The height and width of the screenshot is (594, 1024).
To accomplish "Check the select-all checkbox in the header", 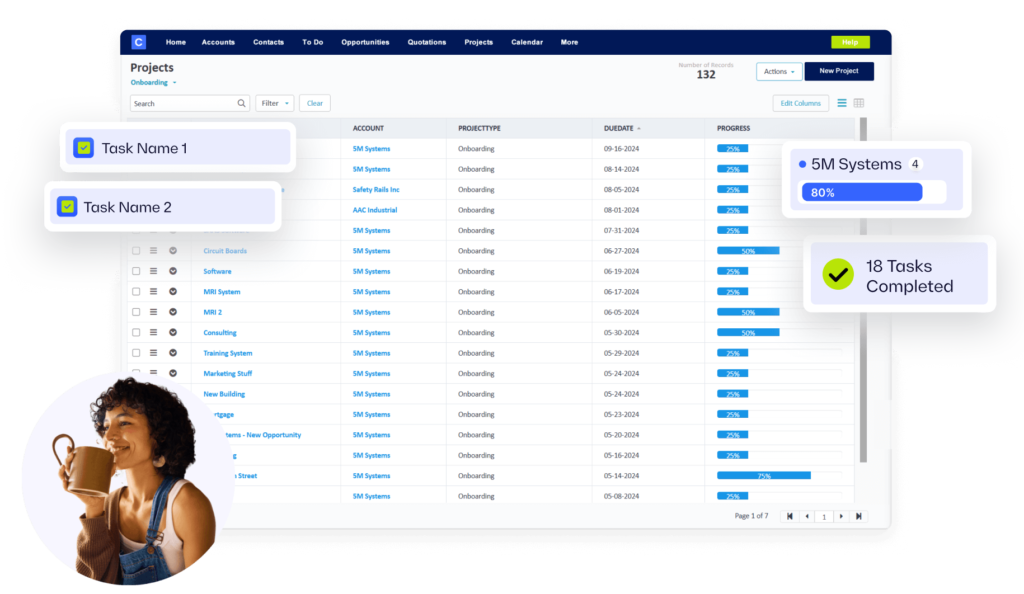I will (x=135, y=128).
